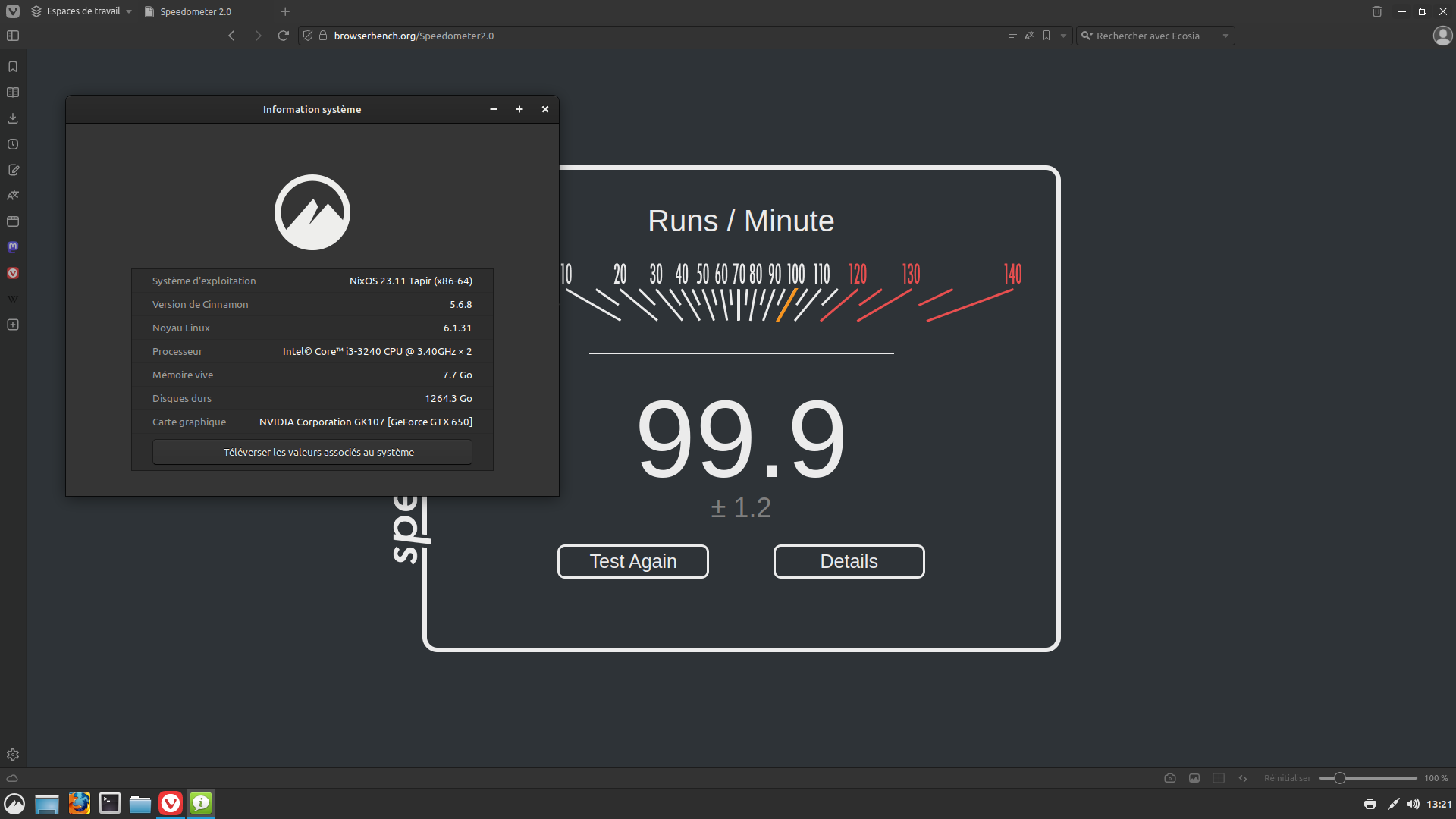Reload the current page

(x=284, y=36)
